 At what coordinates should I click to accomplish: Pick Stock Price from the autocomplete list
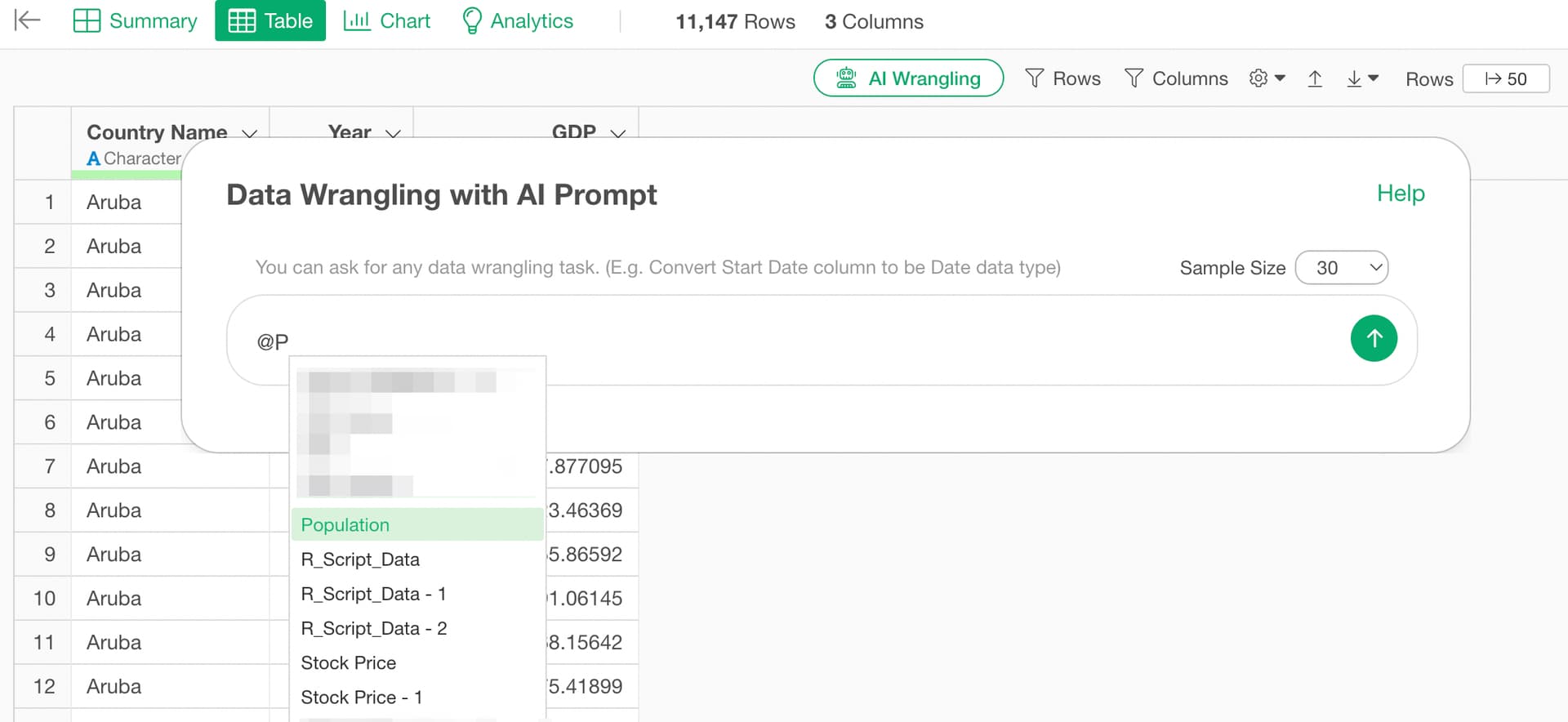349,662
